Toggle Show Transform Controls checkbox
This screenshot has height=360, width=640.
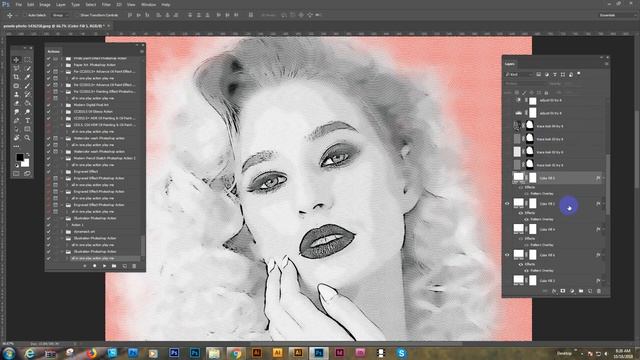pyautogui.click(x=77, y=15)
